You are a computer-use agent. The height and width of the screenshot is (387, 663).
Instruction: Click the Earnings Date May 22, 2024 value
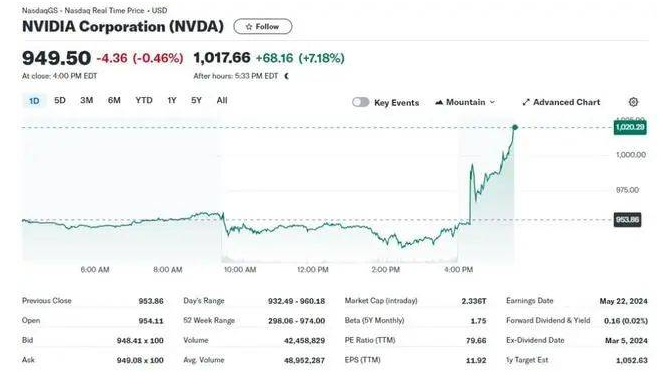[623, 301]
